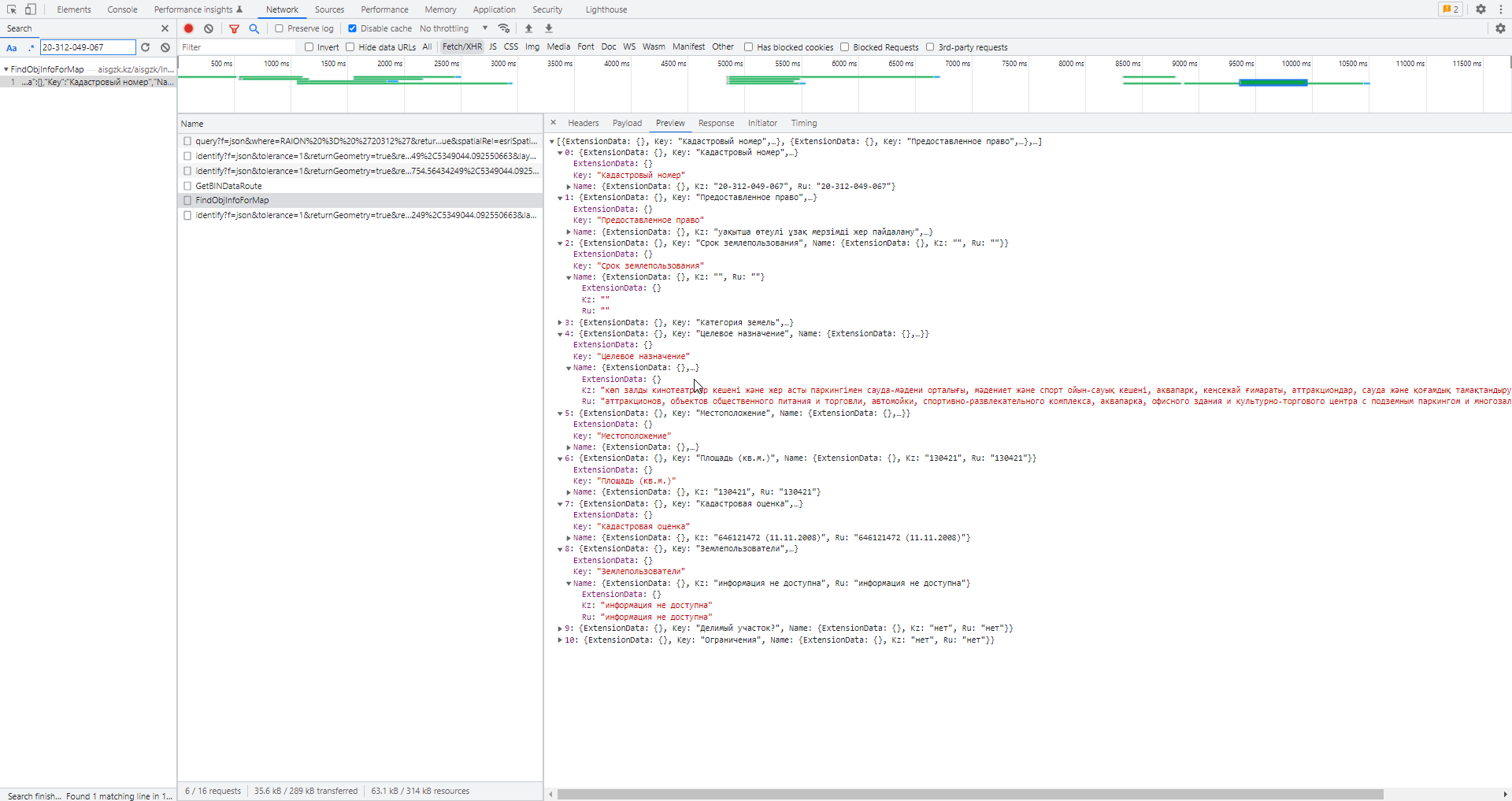Click the import HAR upload icon
This screenshot has width=1512, height=801.
click(528, 28)
